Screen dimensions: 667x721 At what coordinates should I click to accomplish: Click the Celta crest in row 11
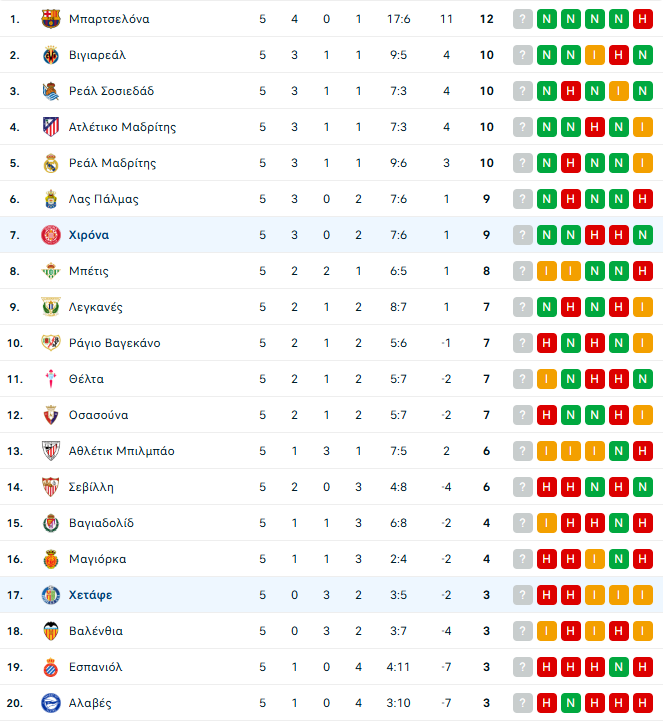[51, 379]
